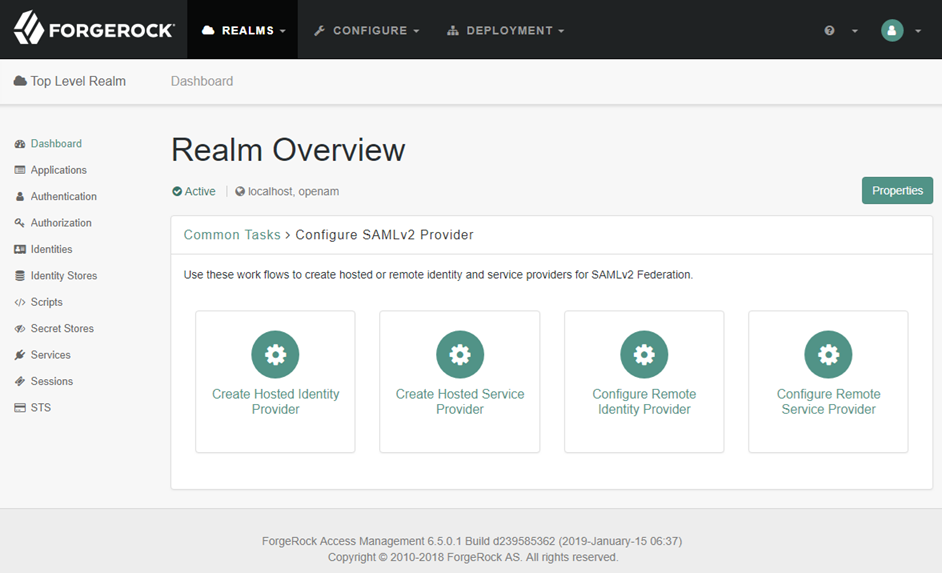942x573 pixels.
Task: Click the Common Tasks breadcrumb link
Action: [x=232, y=235]
